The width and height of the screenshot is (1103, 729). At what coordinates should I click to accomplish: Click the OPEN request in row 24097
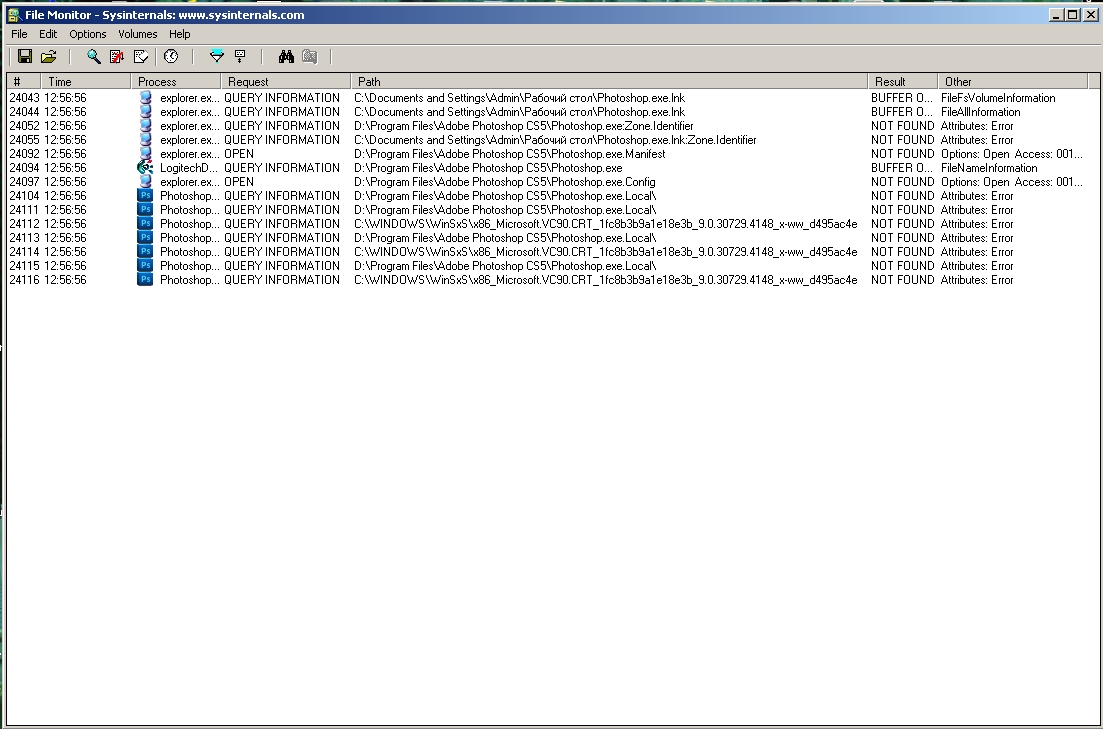point(238,182)
